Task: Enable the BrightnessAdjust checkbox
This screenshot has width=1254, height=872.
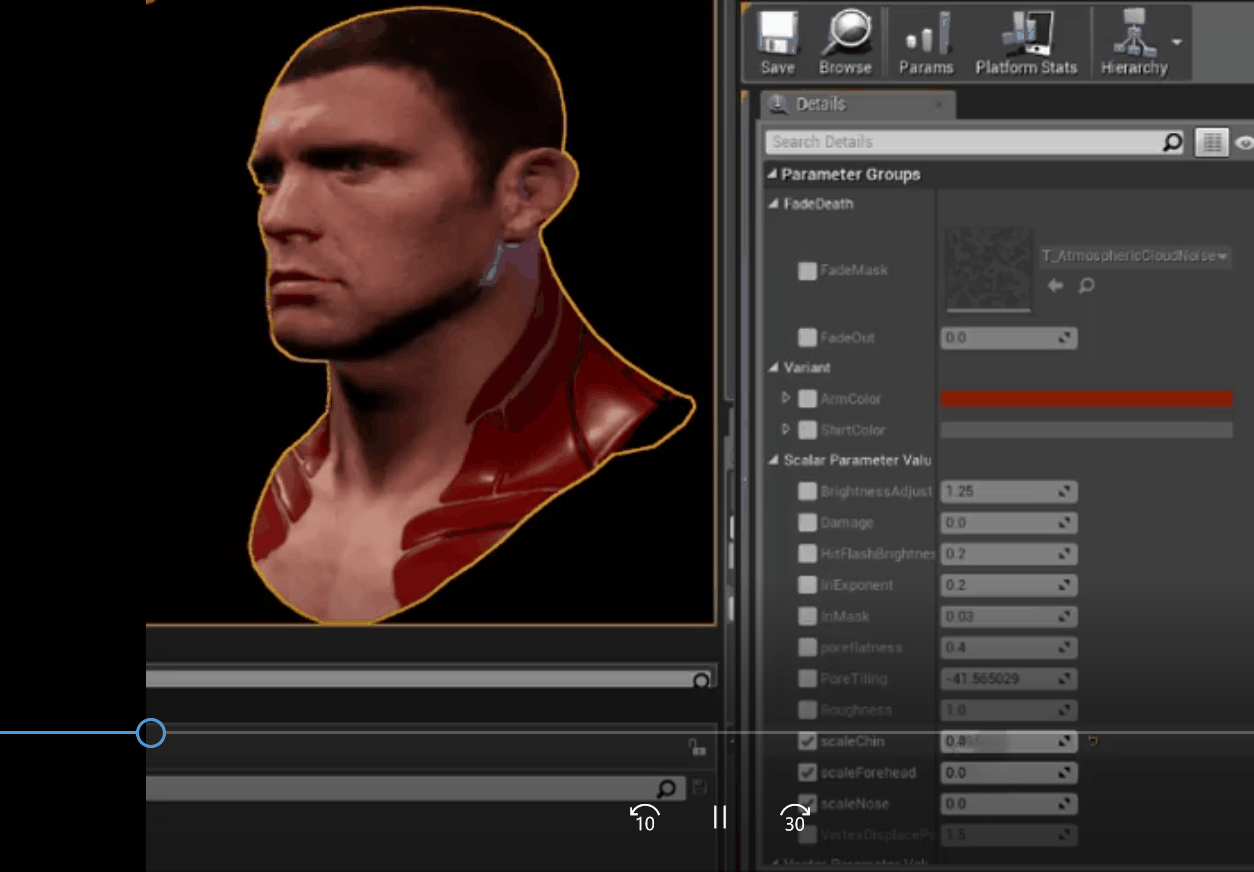Action: pos(807,492)
